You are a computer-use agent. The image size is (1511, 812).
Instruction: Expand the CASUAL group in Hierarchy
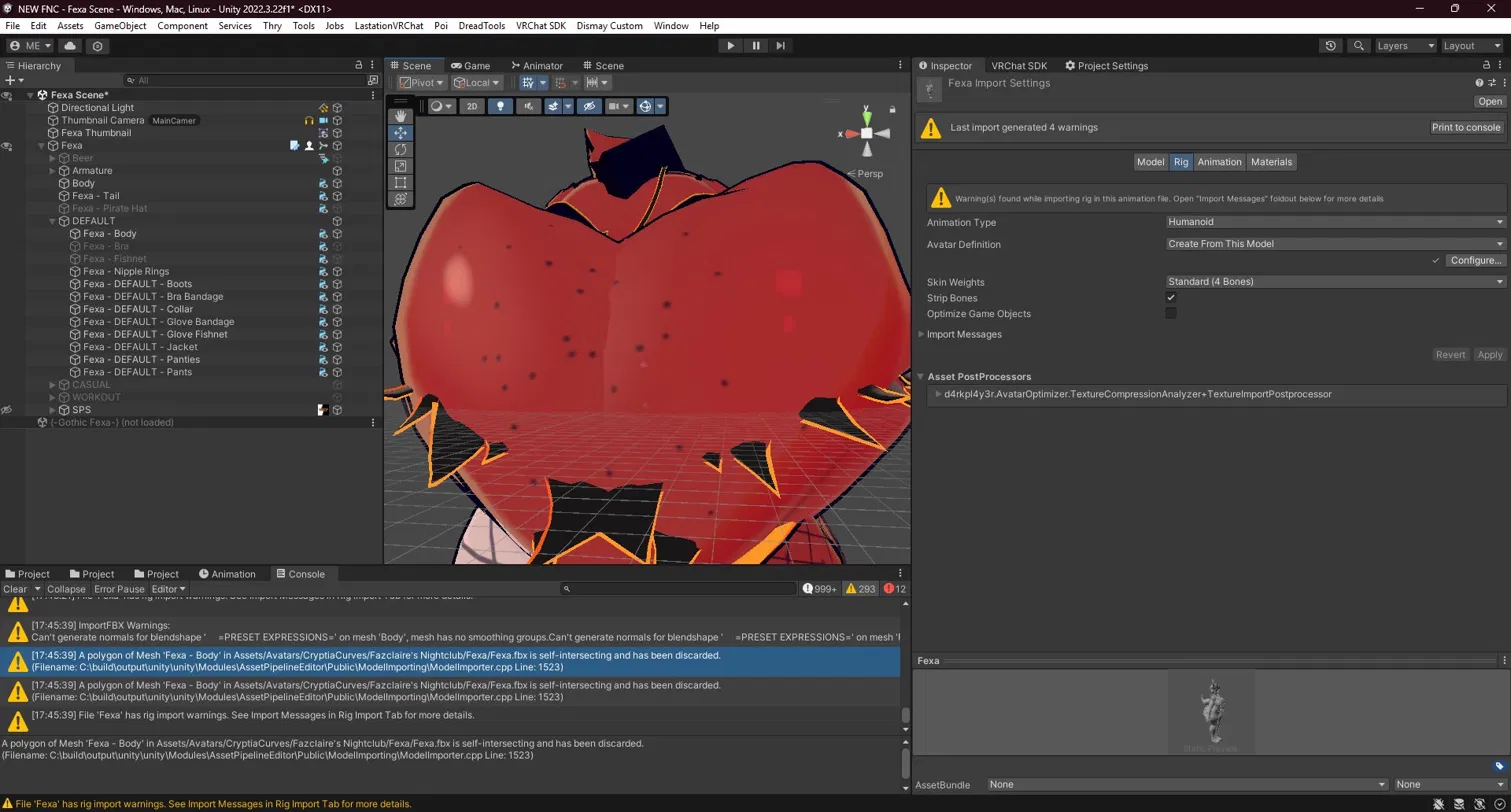coord(53,385)
